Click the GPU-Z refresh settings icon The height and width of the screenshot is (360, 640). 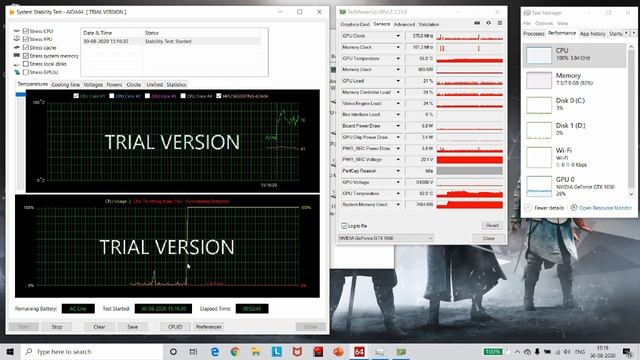tap(489, 23)
